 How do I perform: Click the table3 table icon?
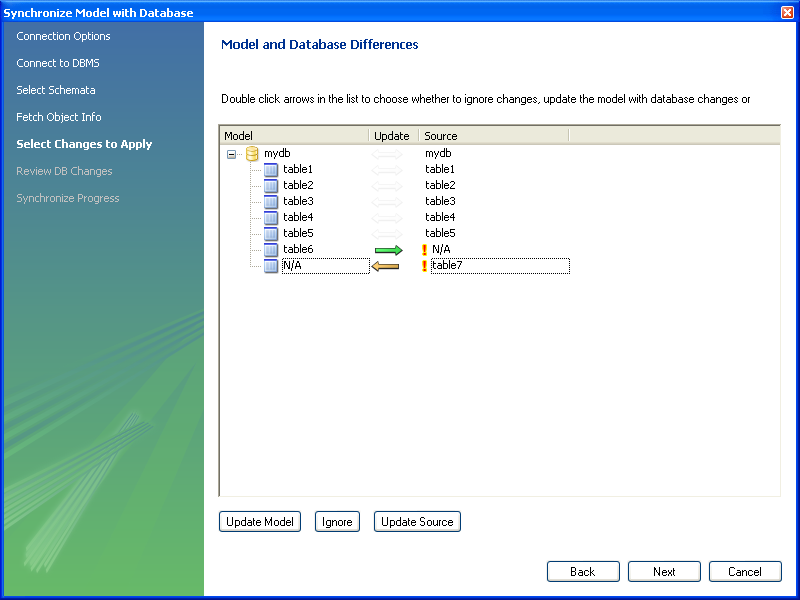point(271,201)
